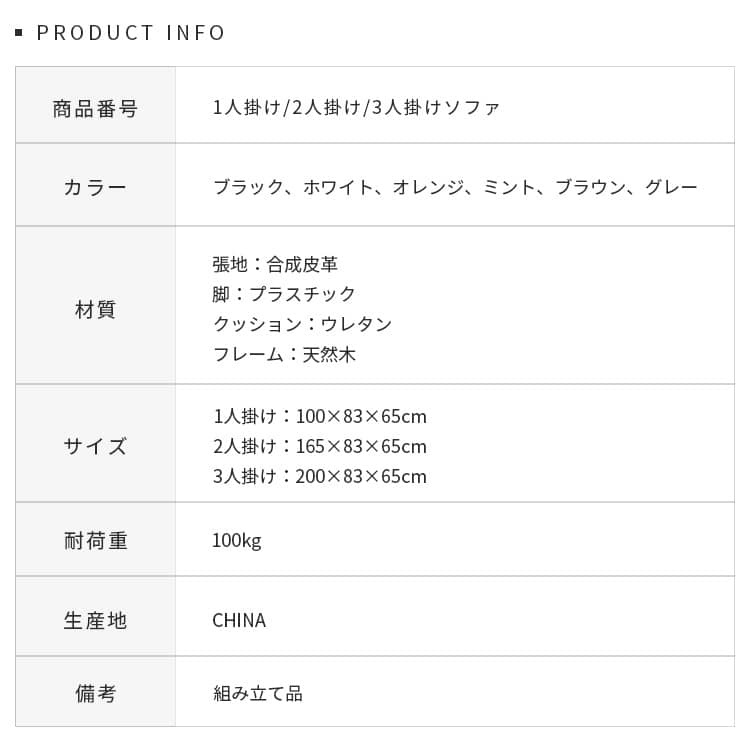Select the サイズ row label
The height and width of the screenshot is (750, 750).
95,446
